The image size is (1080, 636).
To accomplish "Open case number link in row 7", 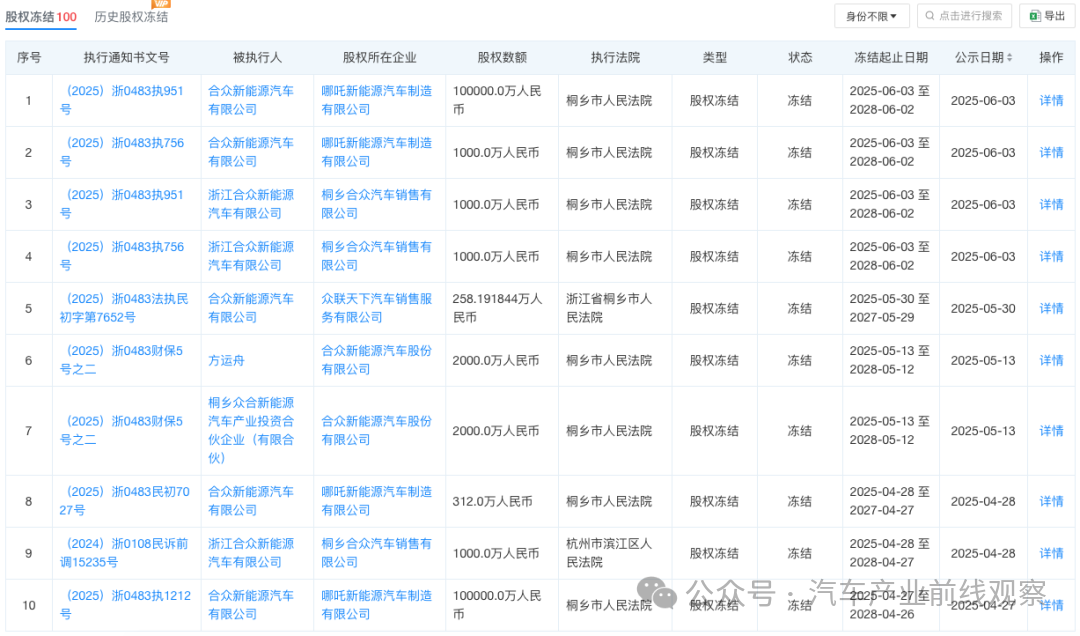I will coord(121,431).
